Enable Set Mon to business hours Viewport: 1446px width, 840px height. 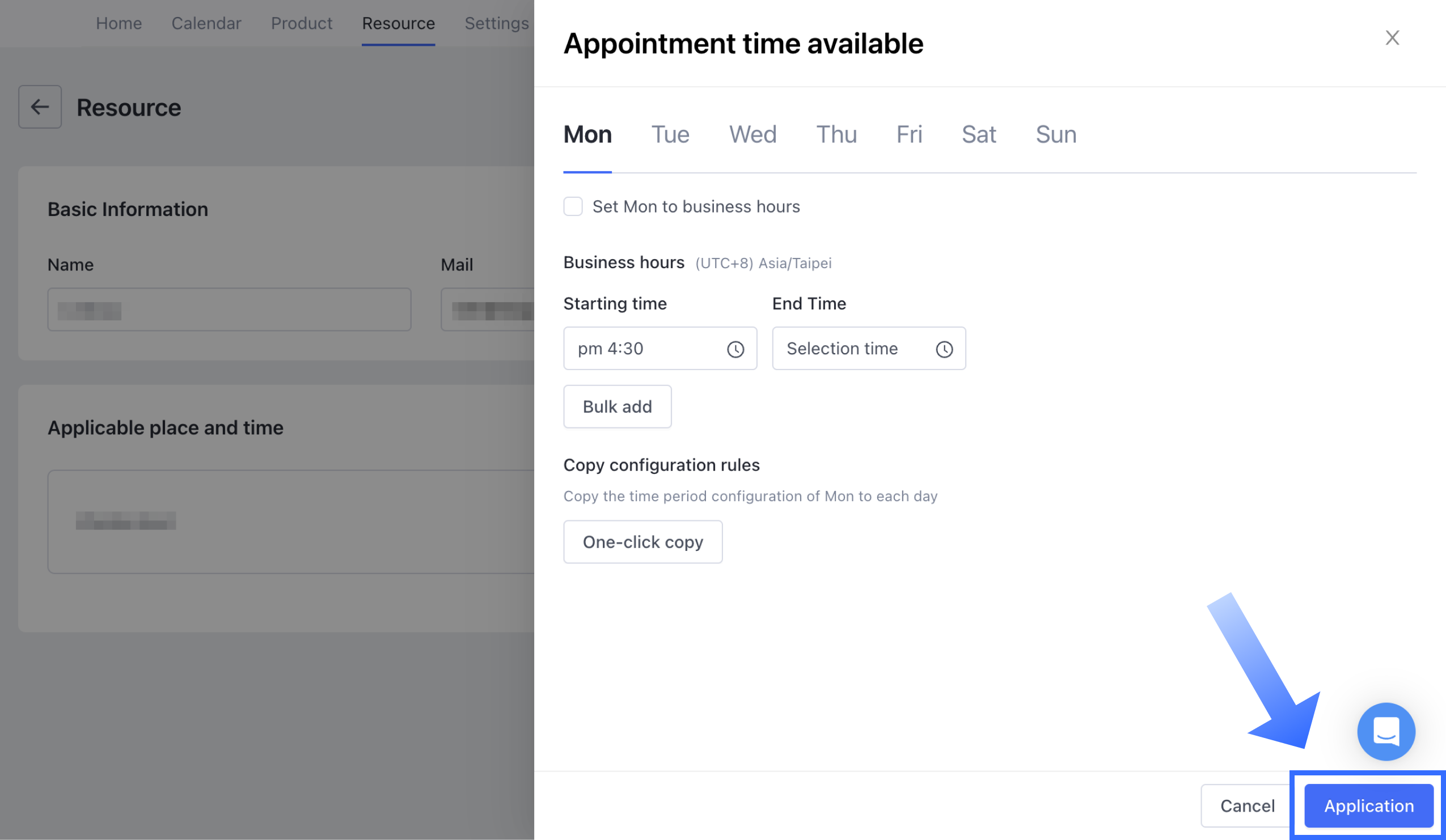[x=573, y=206]
